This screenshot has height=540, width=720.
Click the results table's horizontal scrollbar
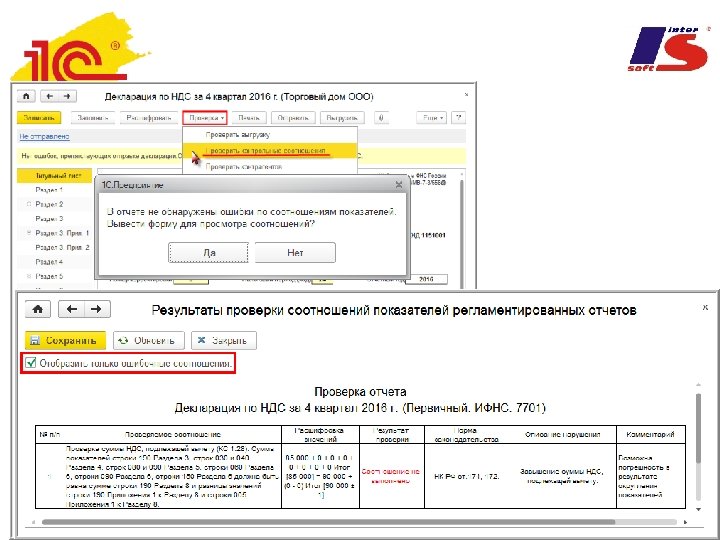click(328, 522)
